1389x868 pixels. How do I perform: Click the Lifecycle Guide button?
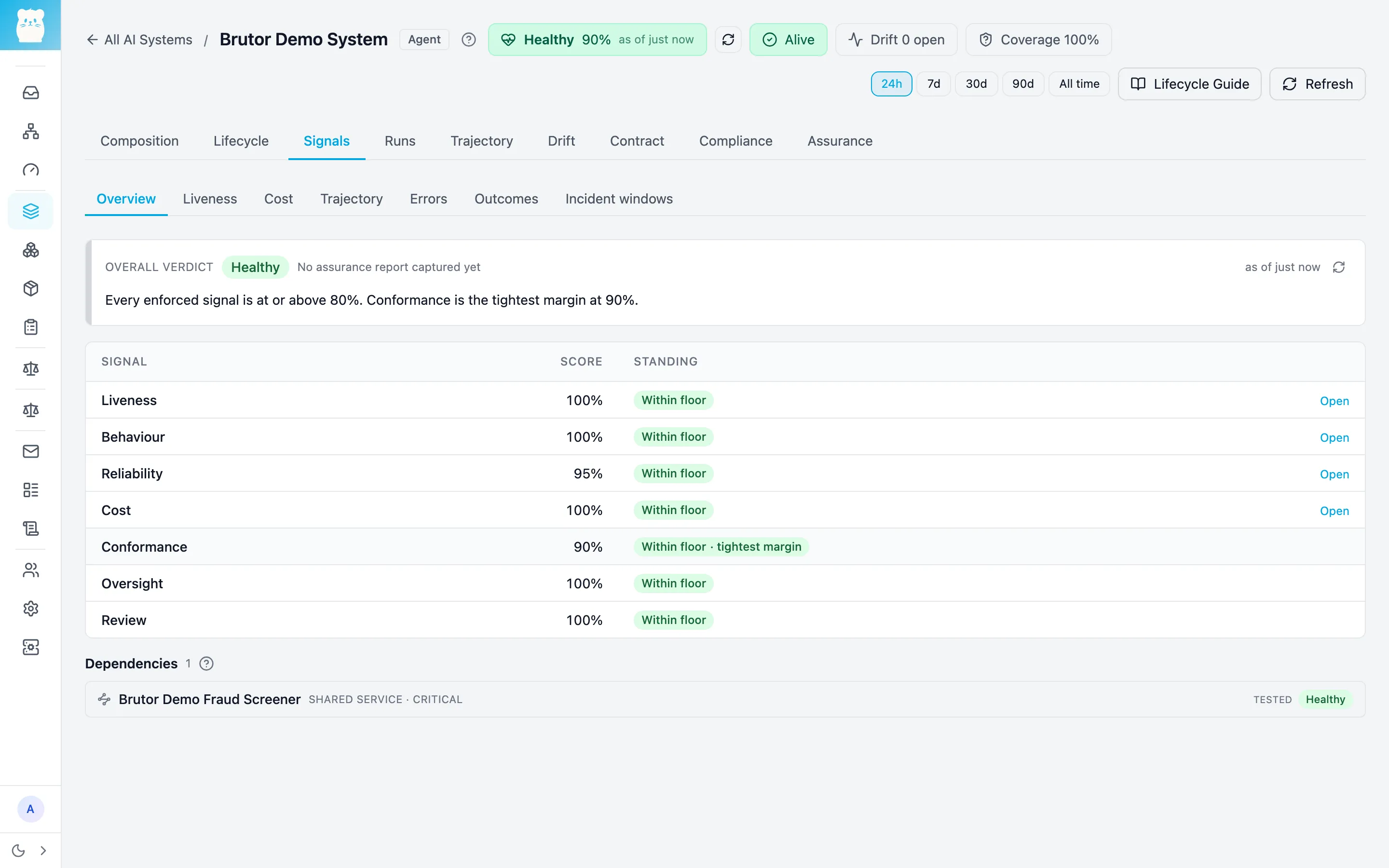pos(1190,84)
